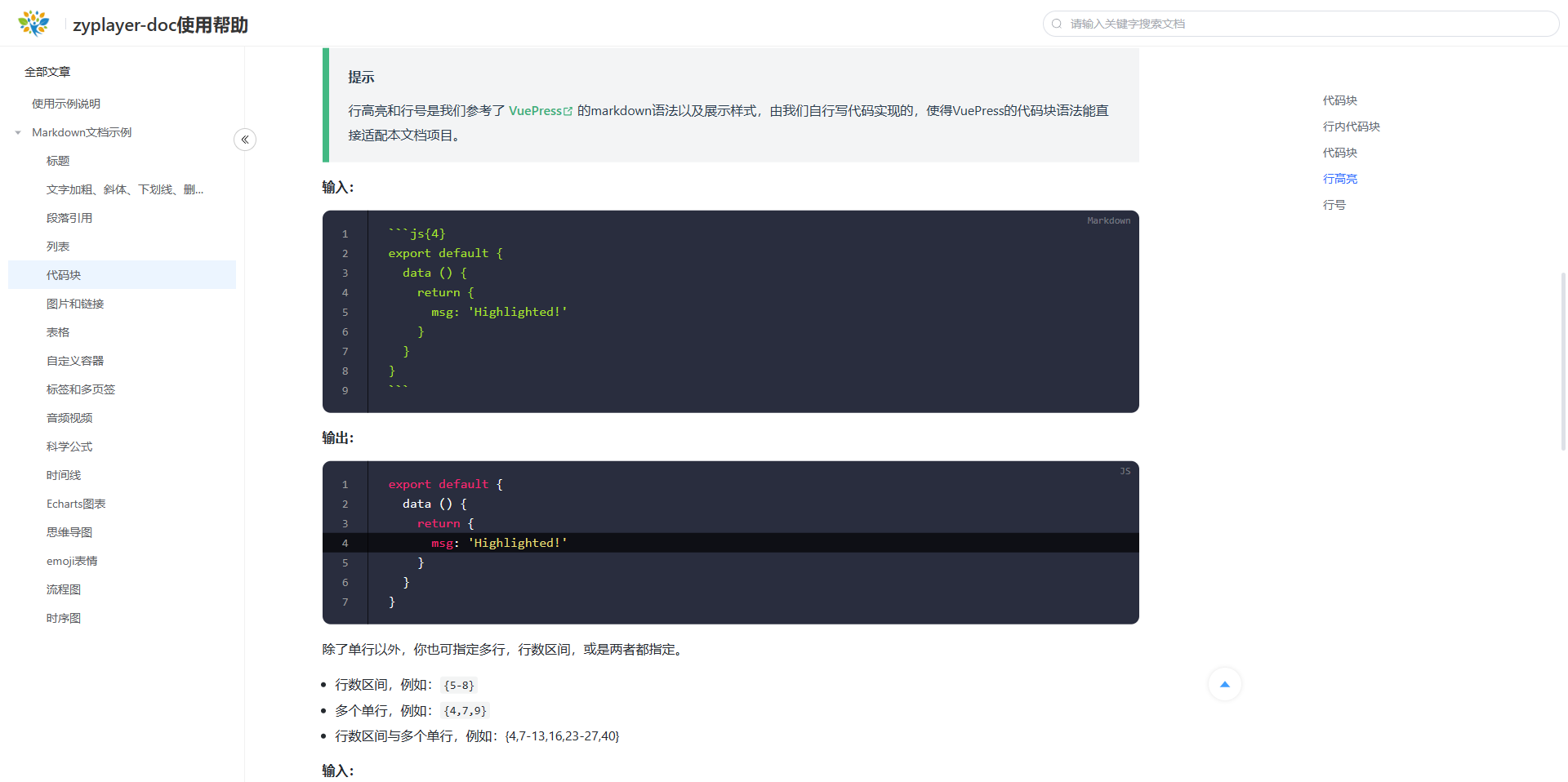The height and width of the screenshot is (782, 1568).
Task: Click the VuePress external link icon
Action: click(568, 112)
